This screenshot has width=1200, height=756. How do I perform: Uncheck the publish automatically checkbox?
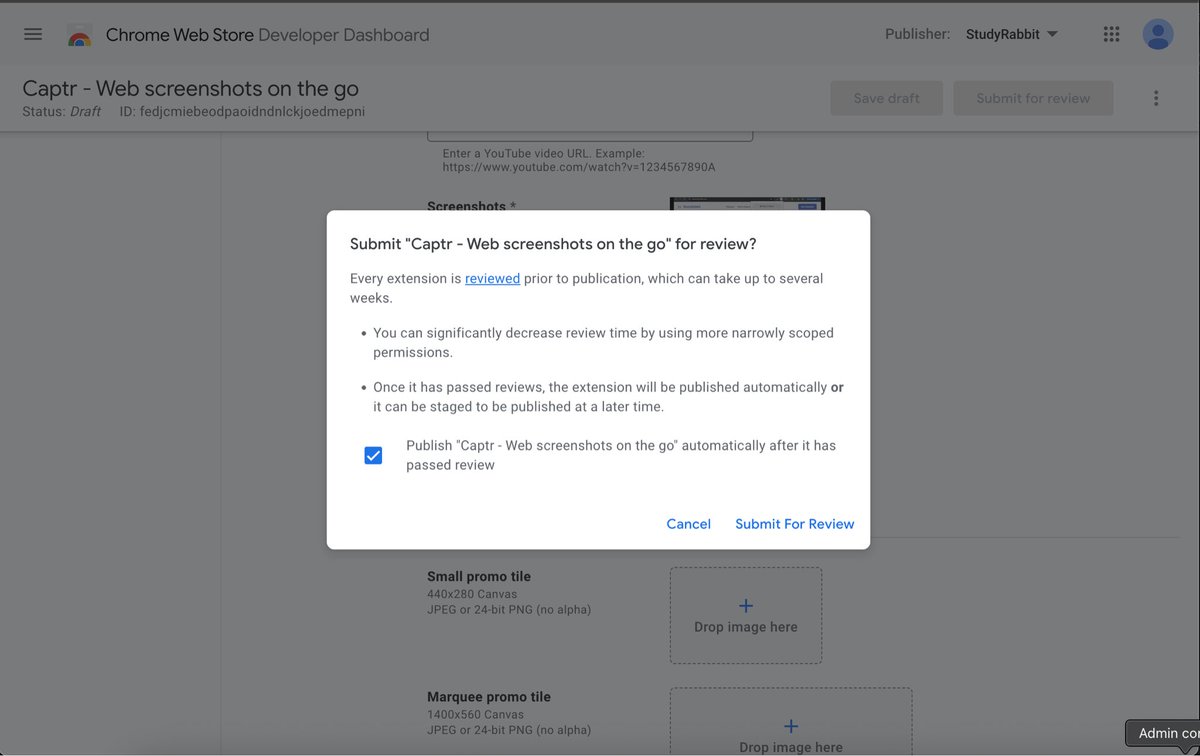pos(373,456)
